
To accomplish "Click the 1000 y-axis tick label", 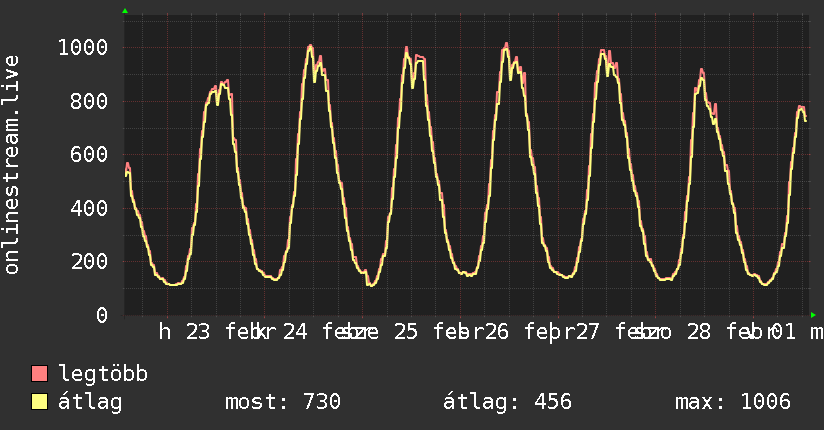I will pyautogui.click(x=82, y=48).
